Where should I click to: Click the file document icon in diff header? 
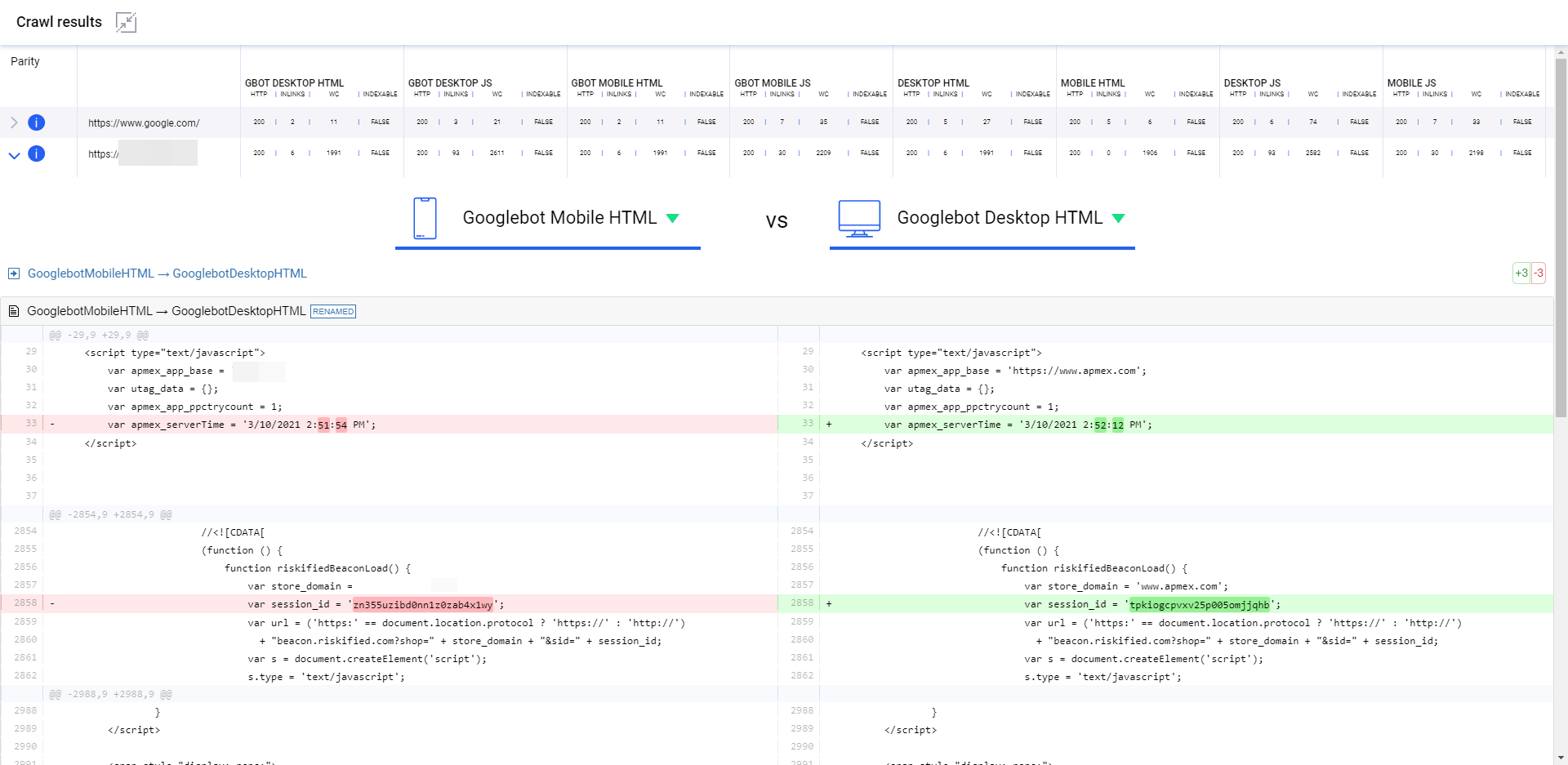click(x=13, y=311)
